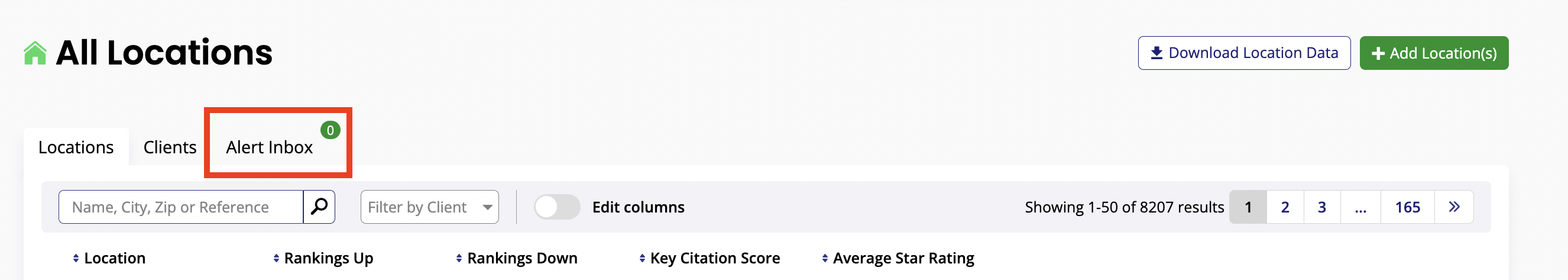Sort by Rankings Down column arrows
Viewport: 1568px width, 280px height.
459,259
